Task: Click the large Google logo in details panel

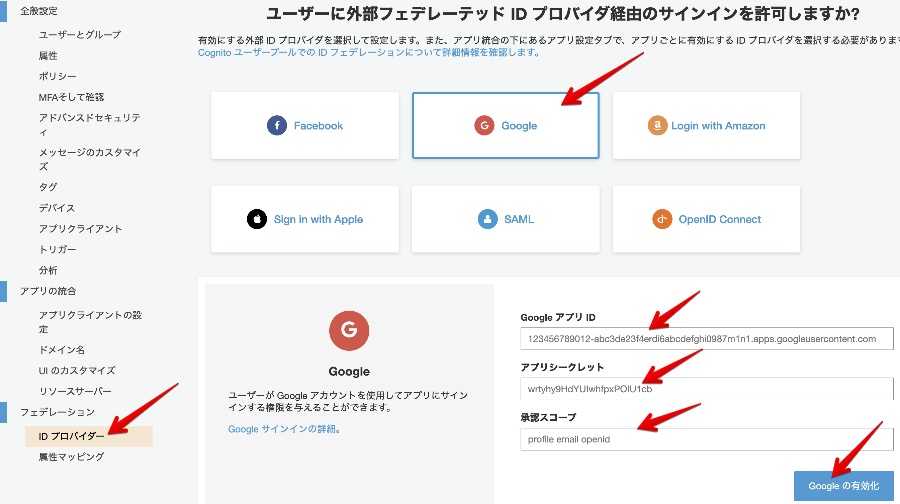Action: pyautogui.click(x=349, y=330)
